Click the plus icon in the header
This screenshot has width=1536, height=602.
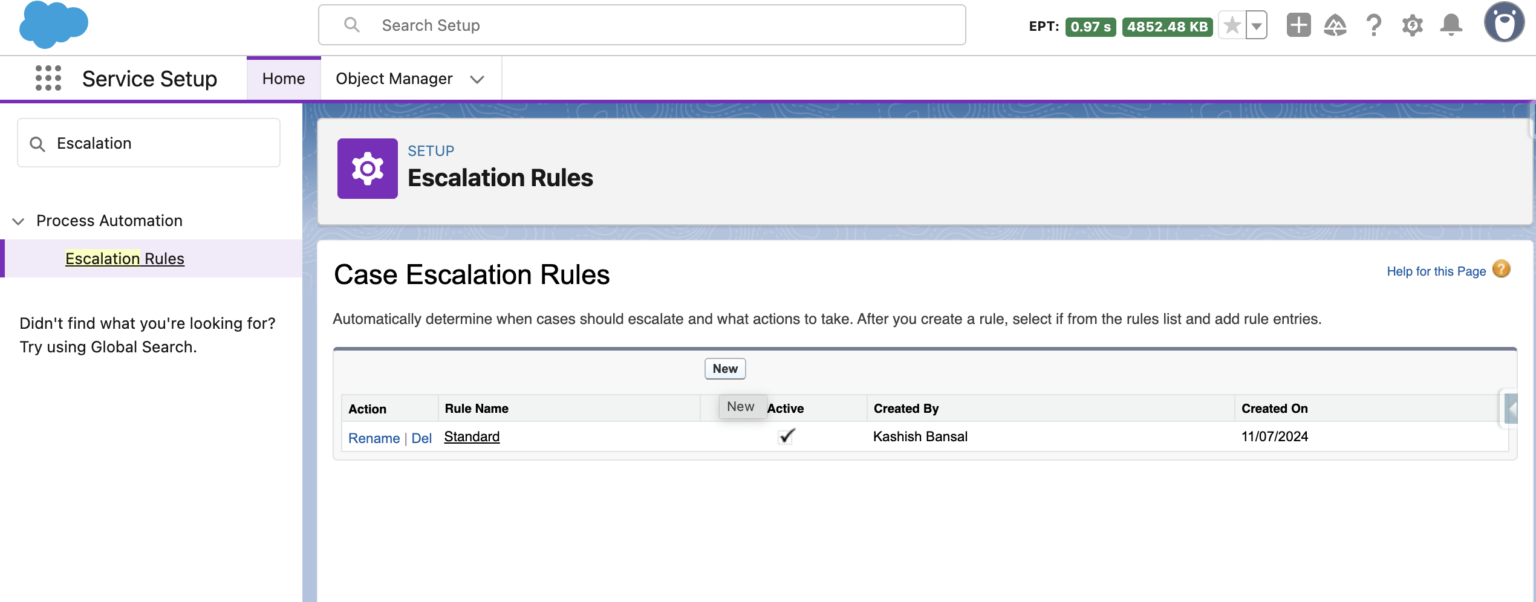[x=1298, y=25]
